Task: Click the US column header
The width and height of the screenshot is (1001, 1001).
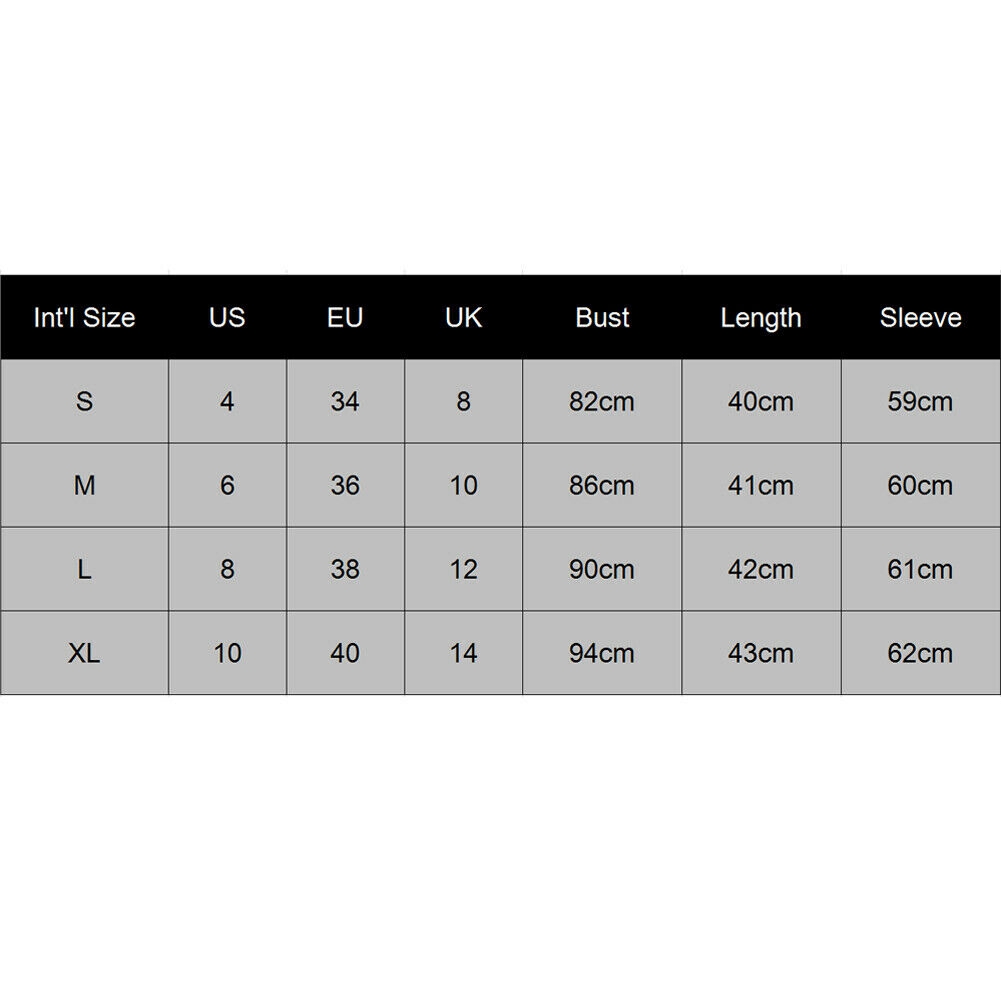Action: click(x=227, y=318)
